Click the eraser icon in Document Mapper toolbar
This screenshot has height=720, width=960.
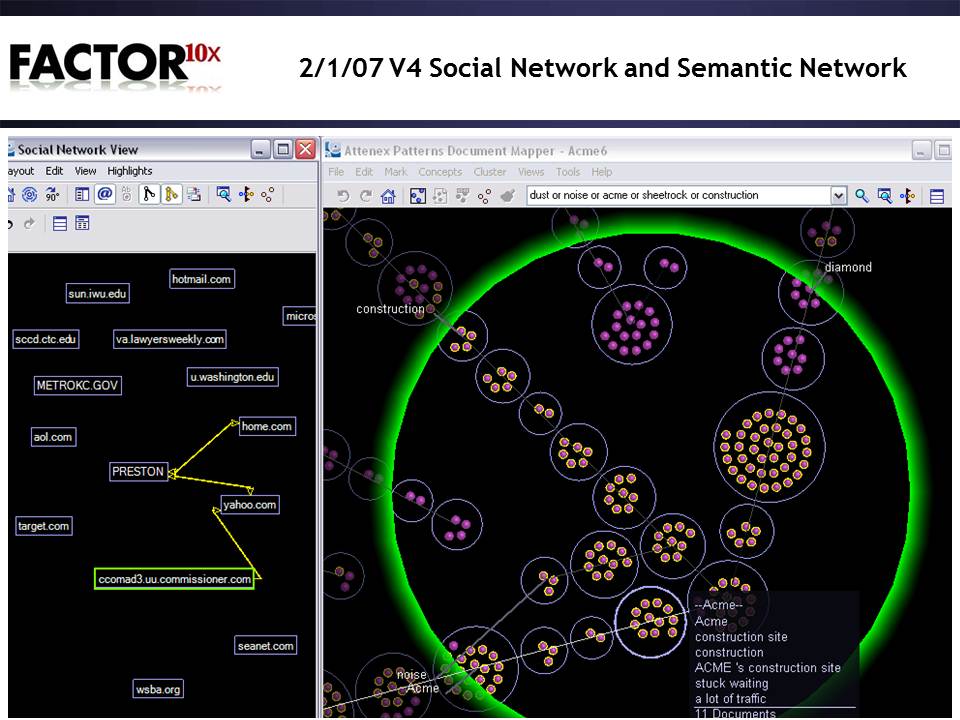pos(508,196)
